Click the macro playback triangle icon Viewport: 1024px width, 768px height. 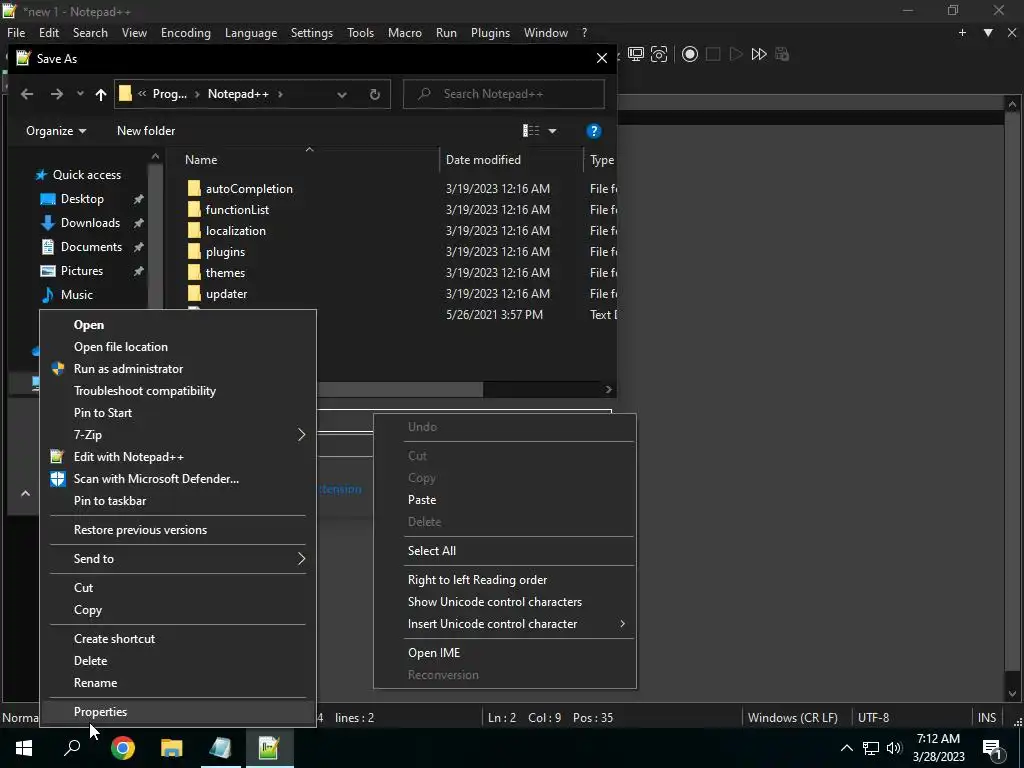735,54
